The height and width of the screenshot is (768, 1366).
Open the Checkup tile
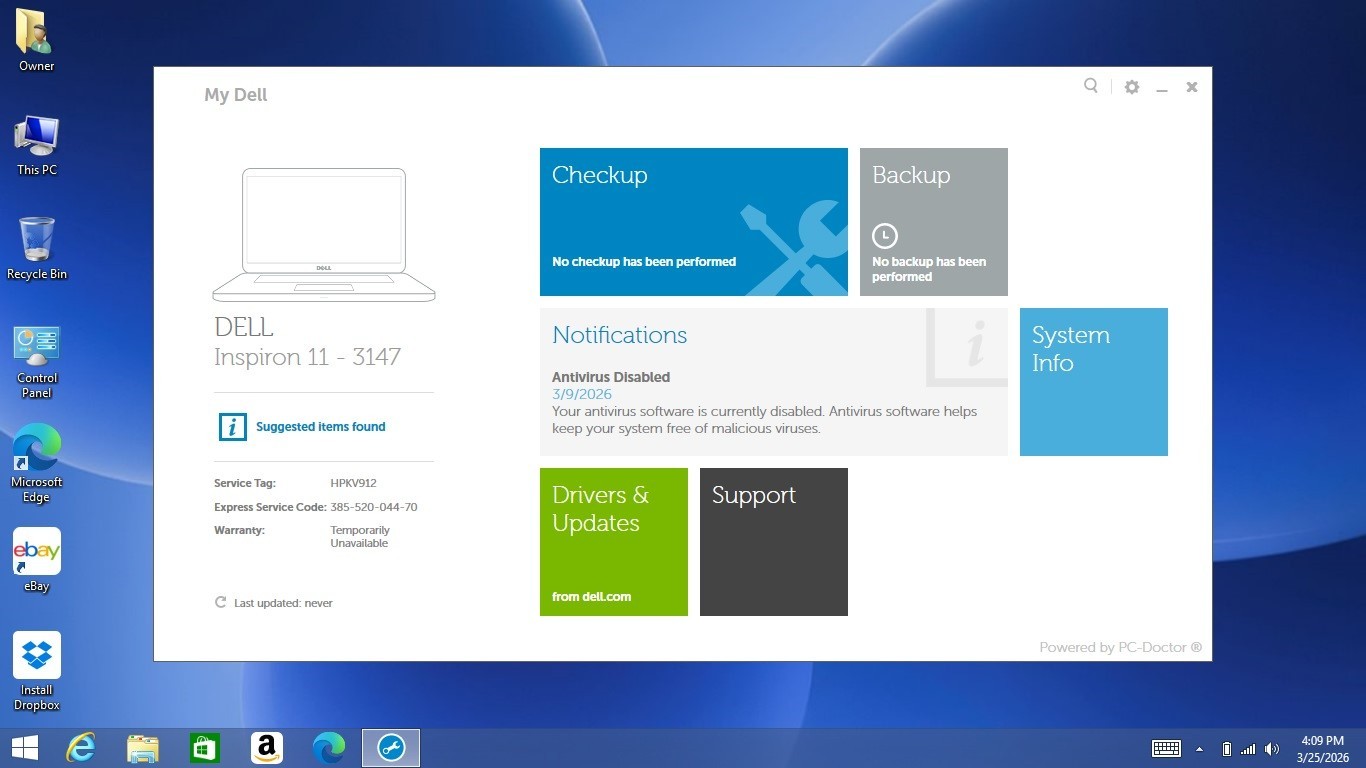pyautogui.click(x=694, y=222)
